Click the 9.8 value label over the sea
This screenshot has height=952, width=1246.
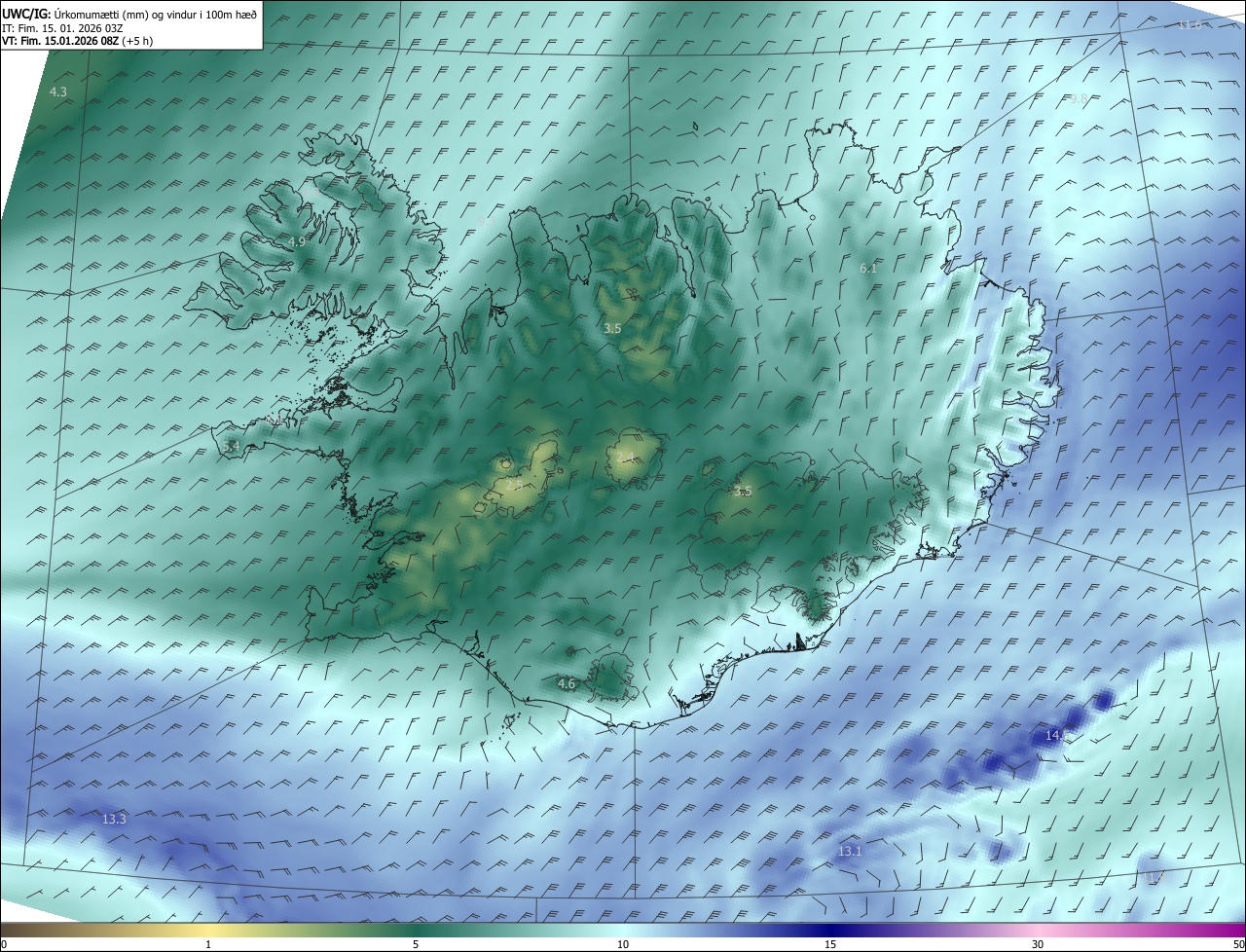[1078, 99]
